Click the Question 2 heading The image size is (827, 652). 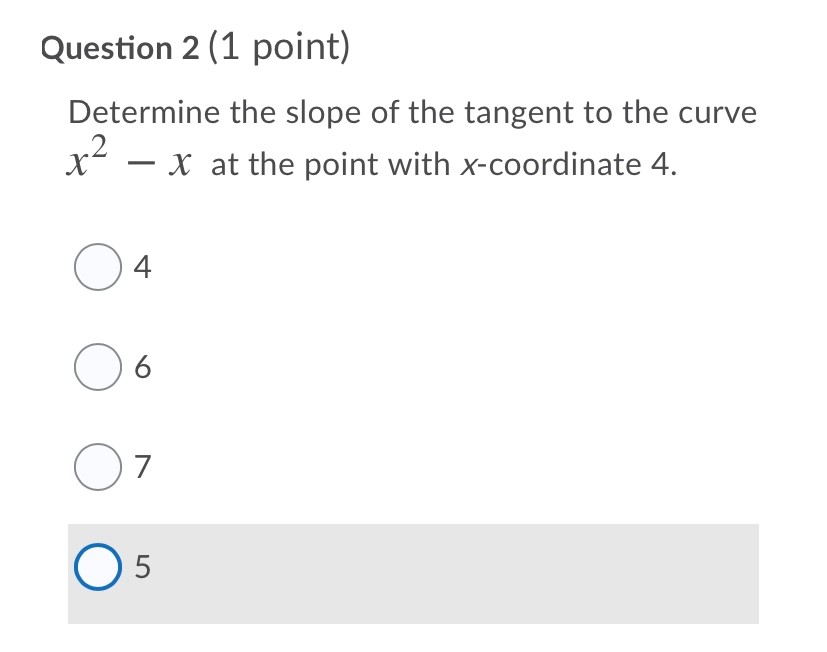(122, 47)
